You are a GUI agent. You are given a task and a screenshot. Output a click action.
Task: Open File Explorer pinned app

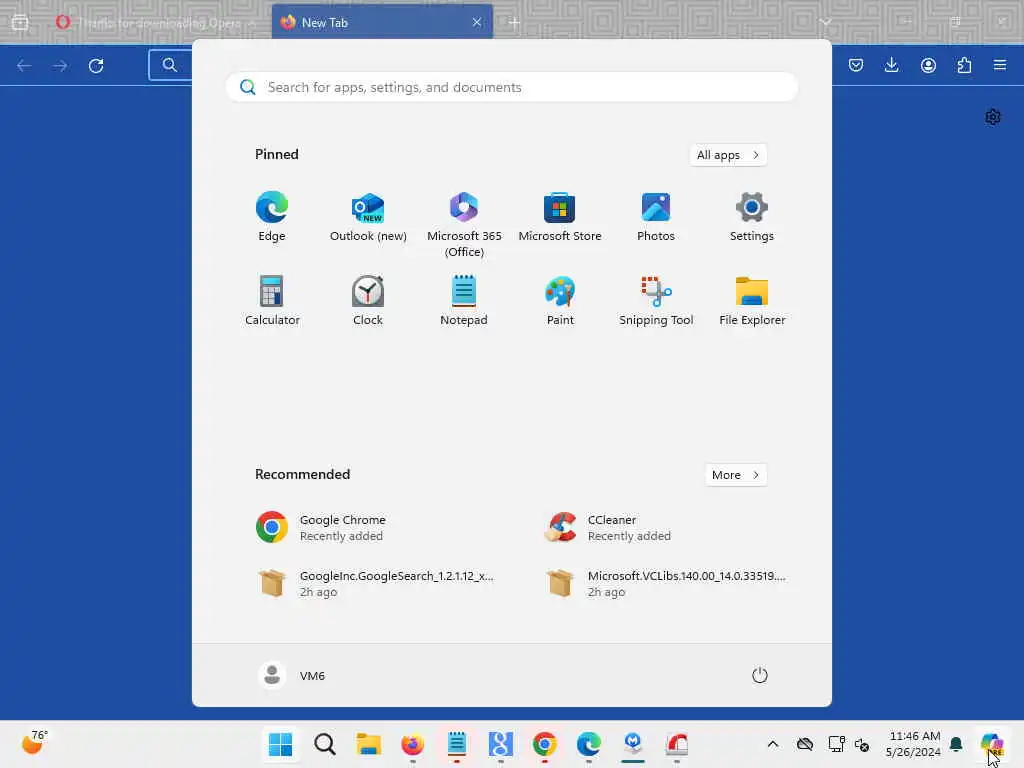point(752,301)
